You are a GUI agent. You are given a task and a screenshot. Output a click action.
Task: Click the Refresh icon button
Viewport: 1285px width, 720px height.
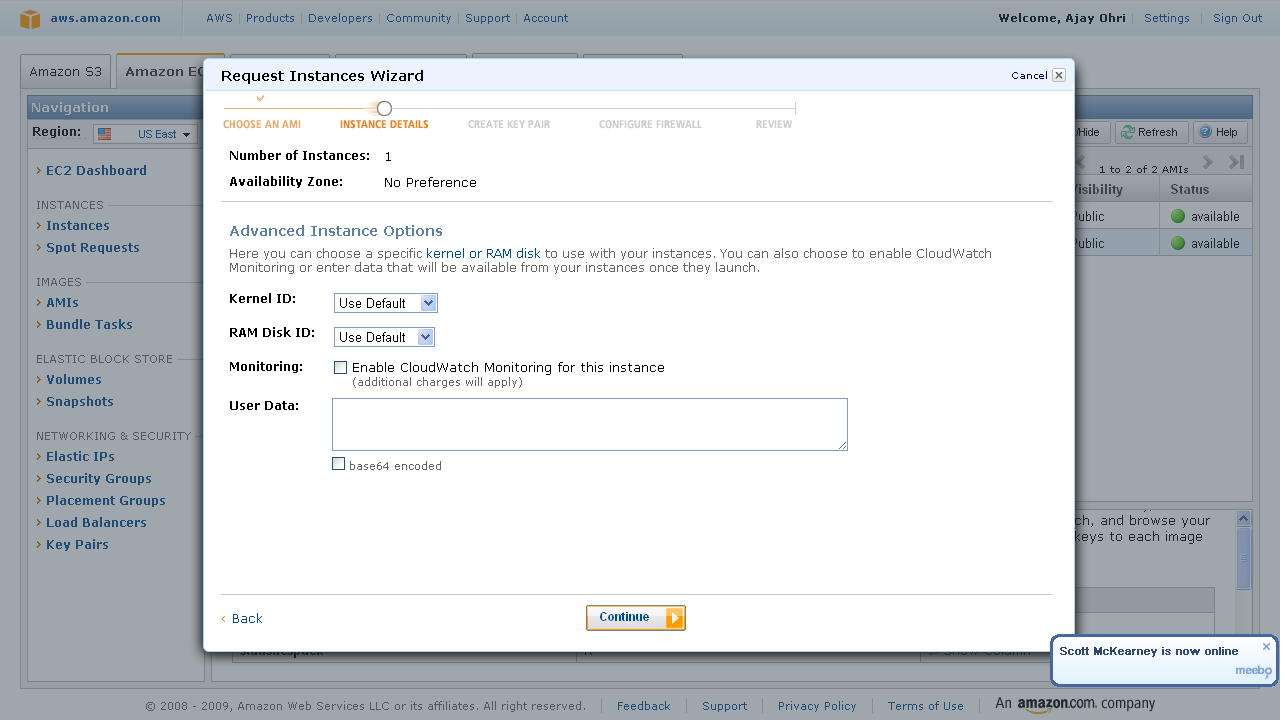point(1149,132)
